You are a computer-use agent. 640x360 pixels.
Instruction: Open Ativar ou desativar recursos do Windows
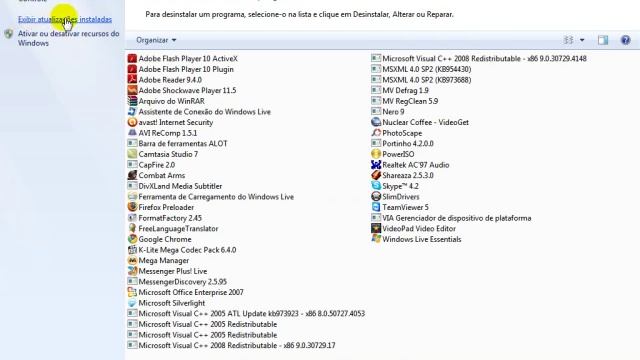[x=69, y=38]
